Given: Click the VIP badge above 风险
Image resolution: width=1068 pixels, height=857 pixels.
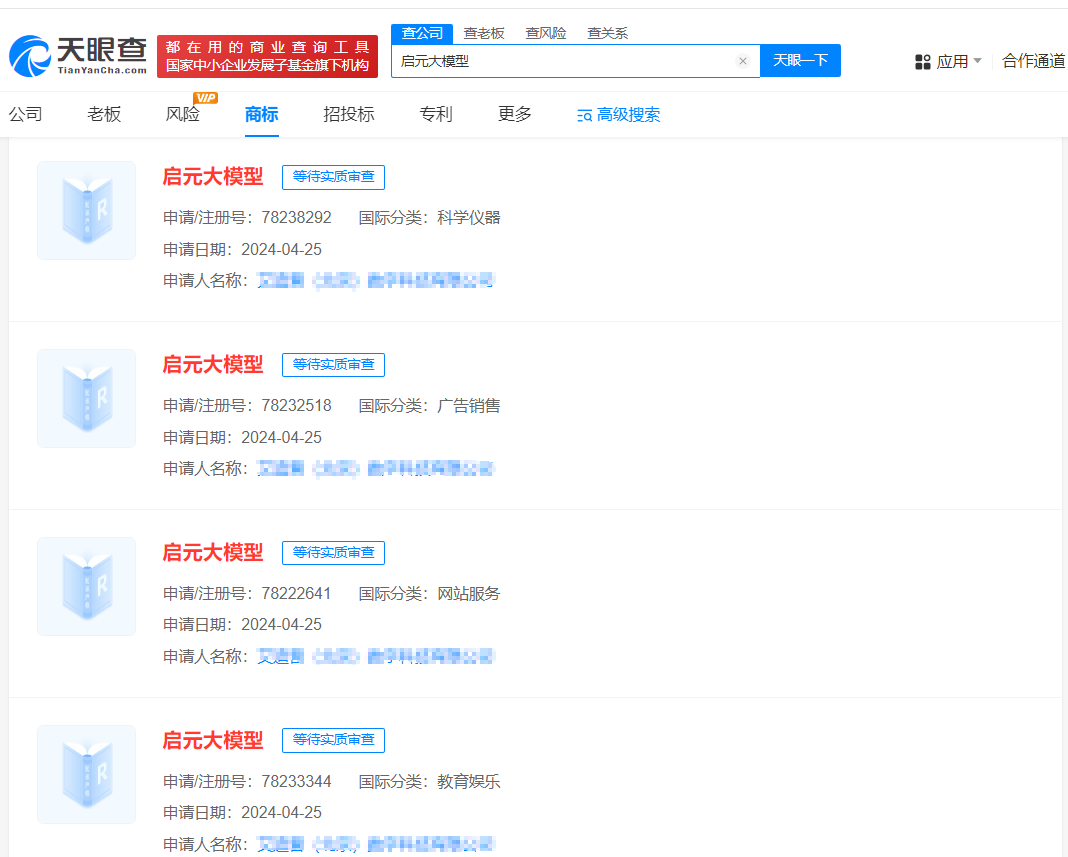Looking at the screenshot, I should (x=205, y=98).
